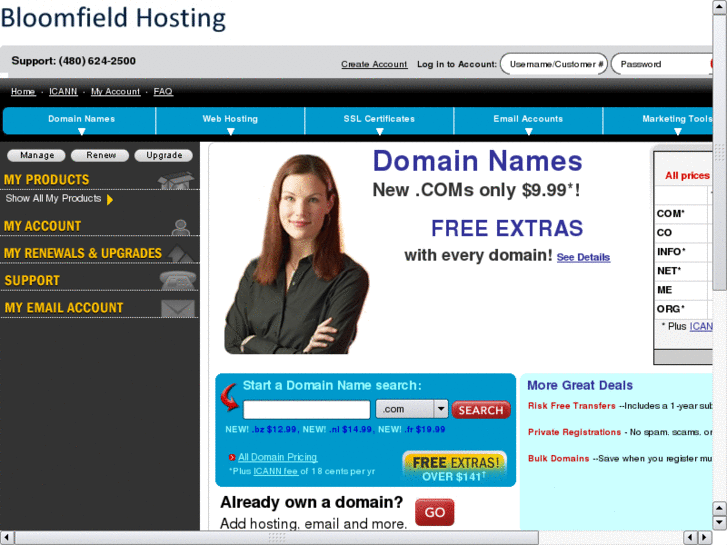Viewport: 727px width, 545px height.
Task: Open the All Domain Pricing link
Action: (277, 457)
